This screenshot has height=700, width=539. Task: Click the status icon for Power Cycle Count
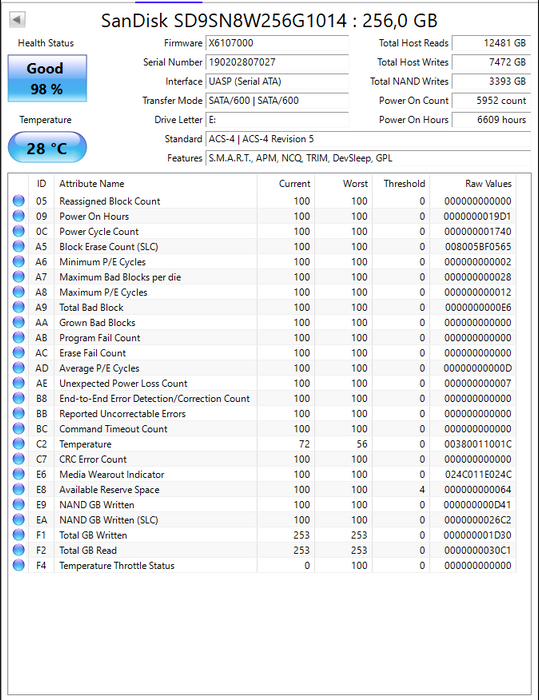(19, 231)
